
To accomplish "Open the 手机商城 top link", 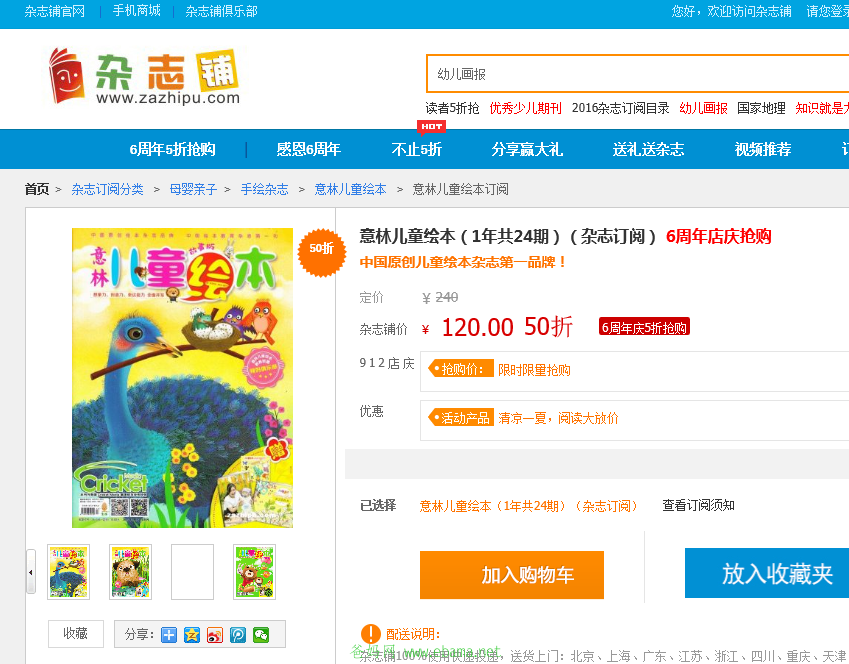I will (x=136, y=11).
